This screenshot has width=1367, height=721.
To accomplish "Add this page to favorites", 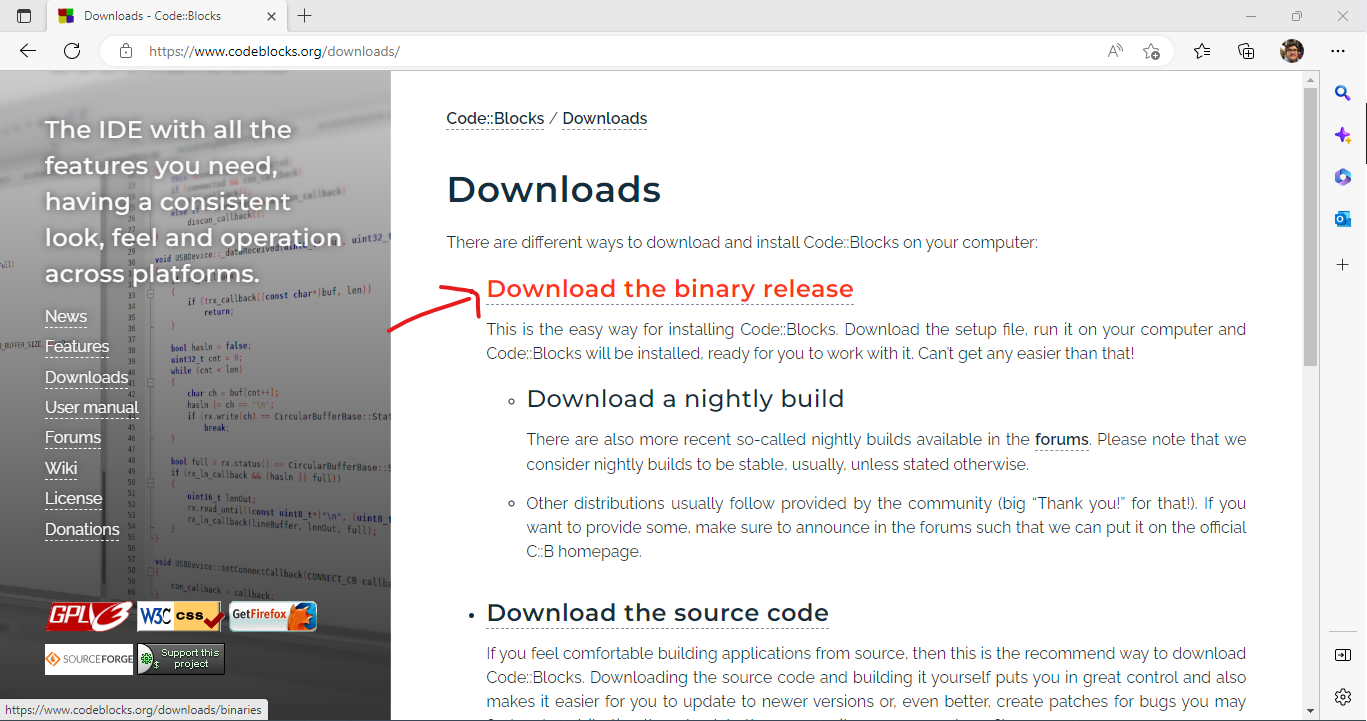I will pos(1151,51).
